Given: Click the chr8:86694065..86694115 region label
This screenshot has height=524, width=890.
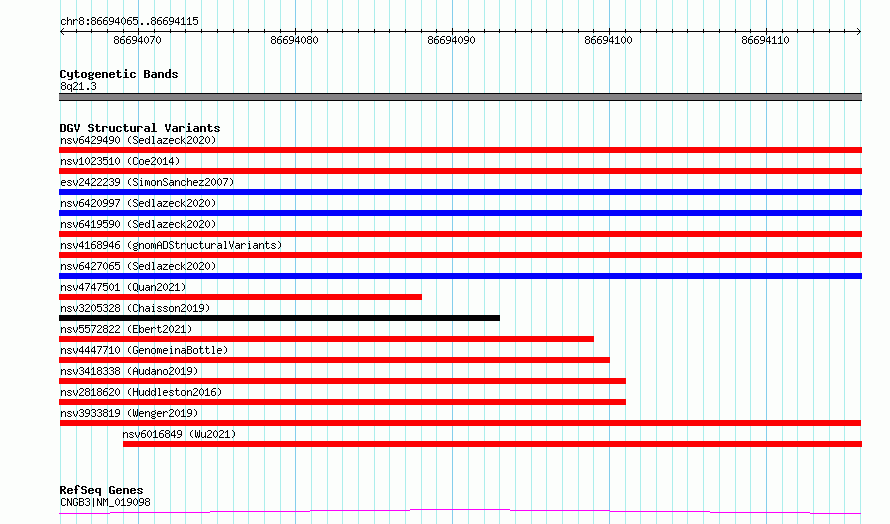Looking at the screenshot, I should [129, 22].
